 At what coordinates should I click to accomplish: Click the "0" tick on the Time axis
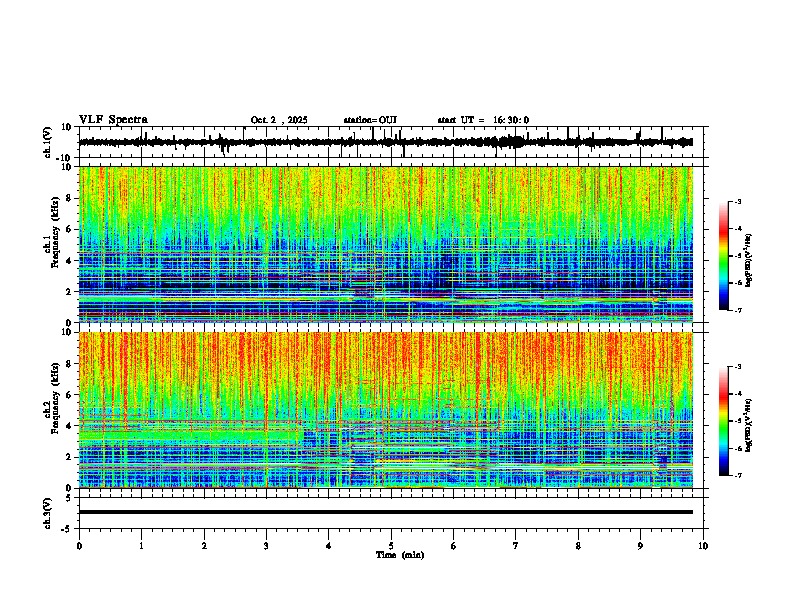(79, 546)
